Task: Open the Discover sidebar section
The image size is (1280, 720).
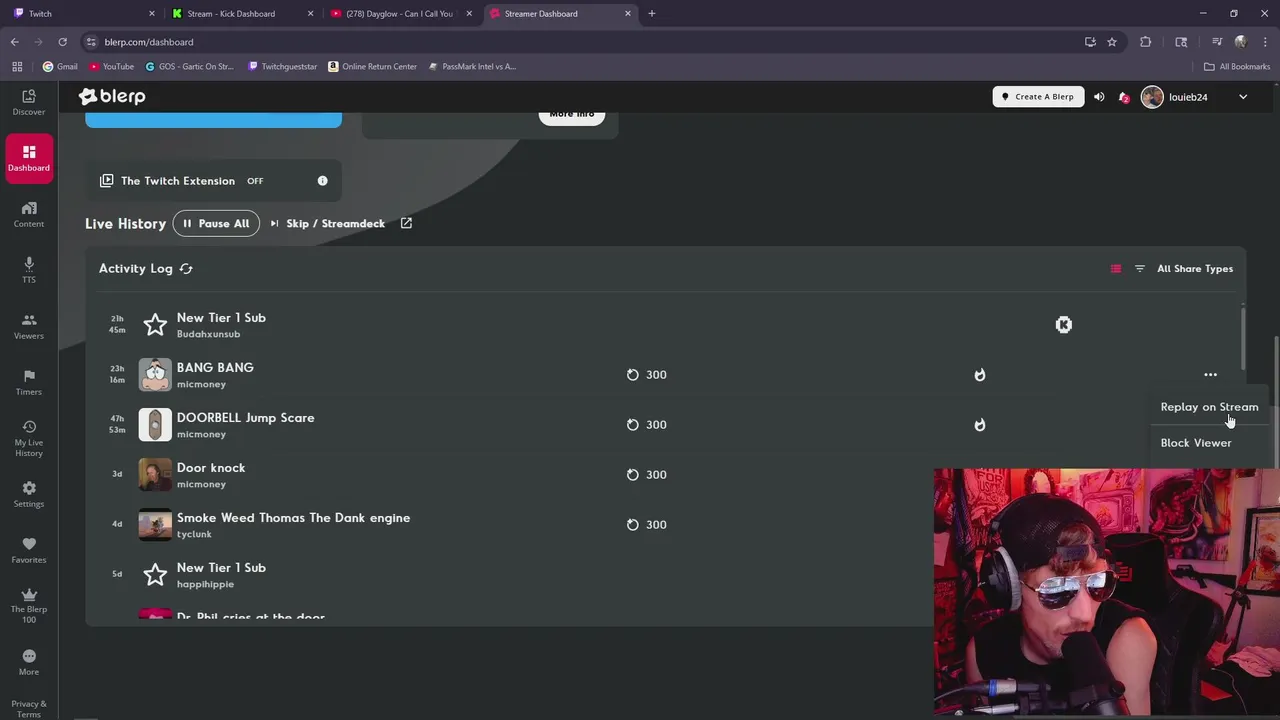Action: tap(29, 101)
